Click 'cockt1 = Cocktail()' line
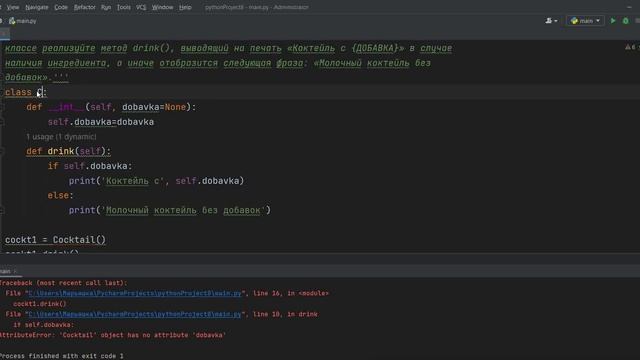Screen dimensions: 640x360 56,240
